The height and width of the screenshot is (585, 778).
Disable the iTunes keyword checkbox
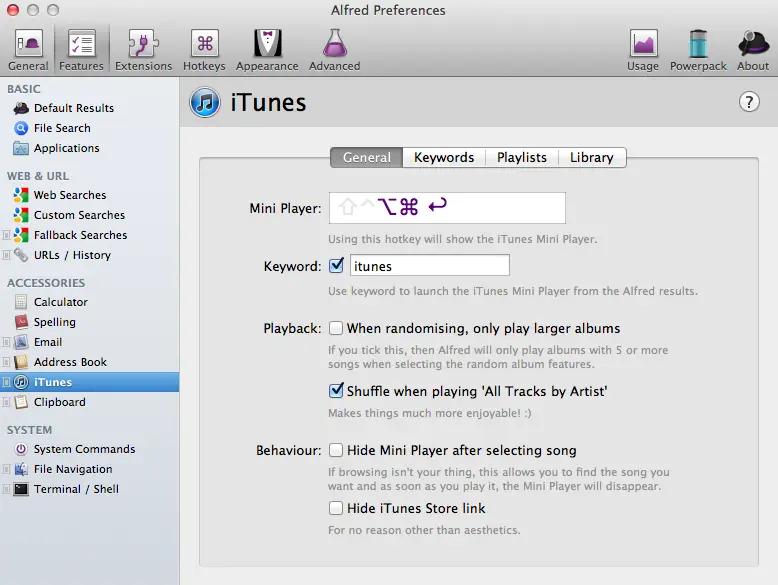(336, 265)
